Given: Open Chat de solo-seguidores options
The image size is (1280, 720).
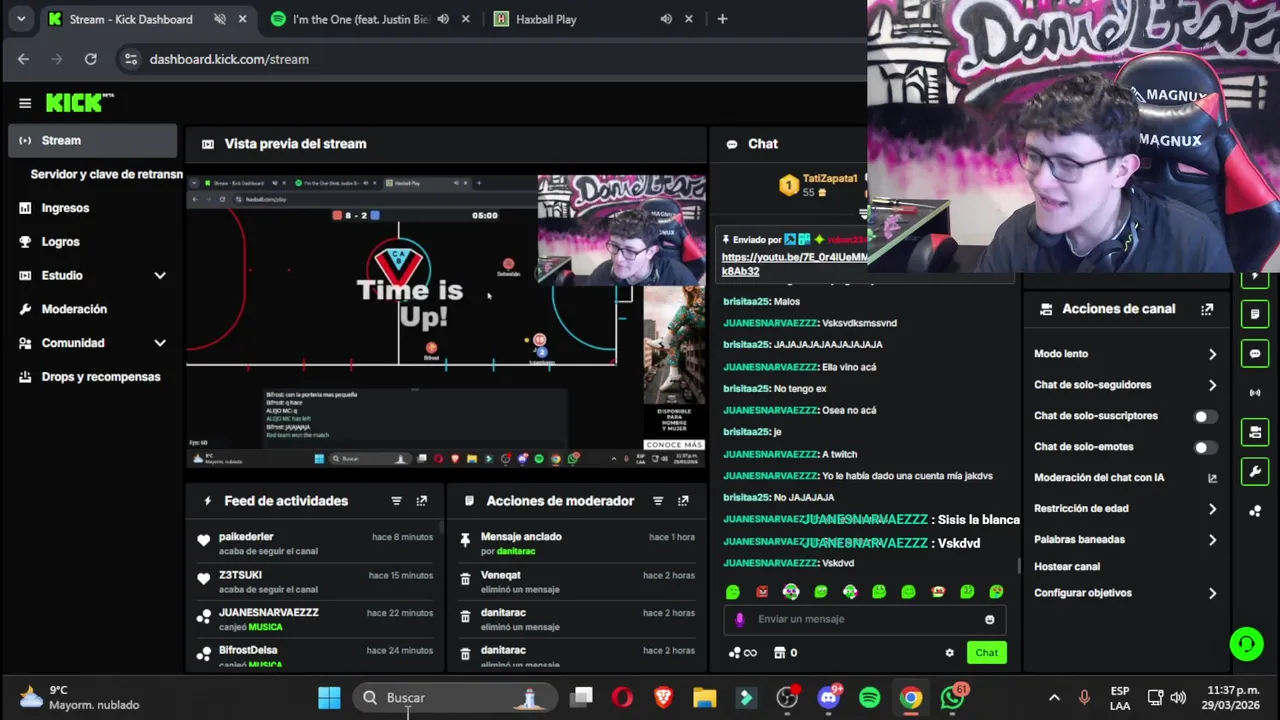Looking at the screenshot, I should (x=1126, y=385).
